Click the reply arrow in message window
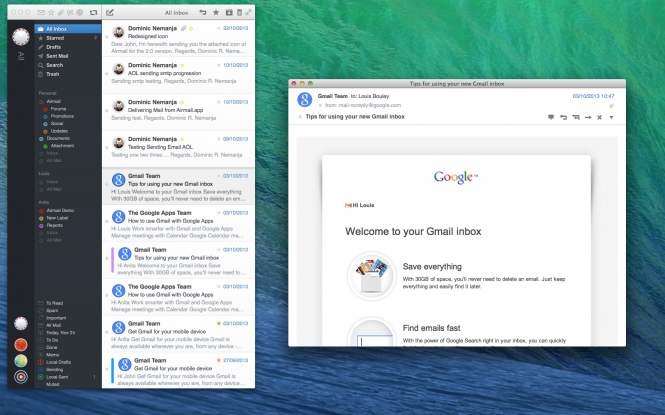The height and width of the screenshot is (415, 665). 563,117
